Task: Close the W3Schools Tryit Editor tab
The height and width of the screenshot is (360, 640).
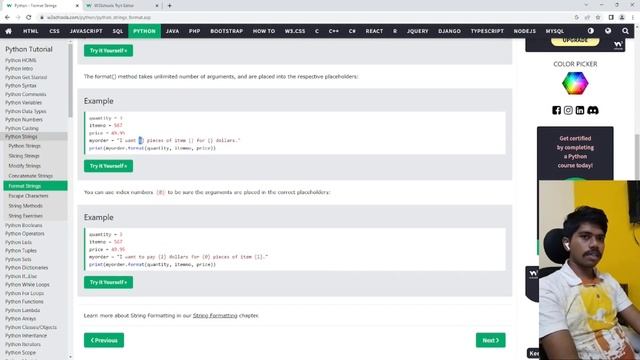Action: 157,6
